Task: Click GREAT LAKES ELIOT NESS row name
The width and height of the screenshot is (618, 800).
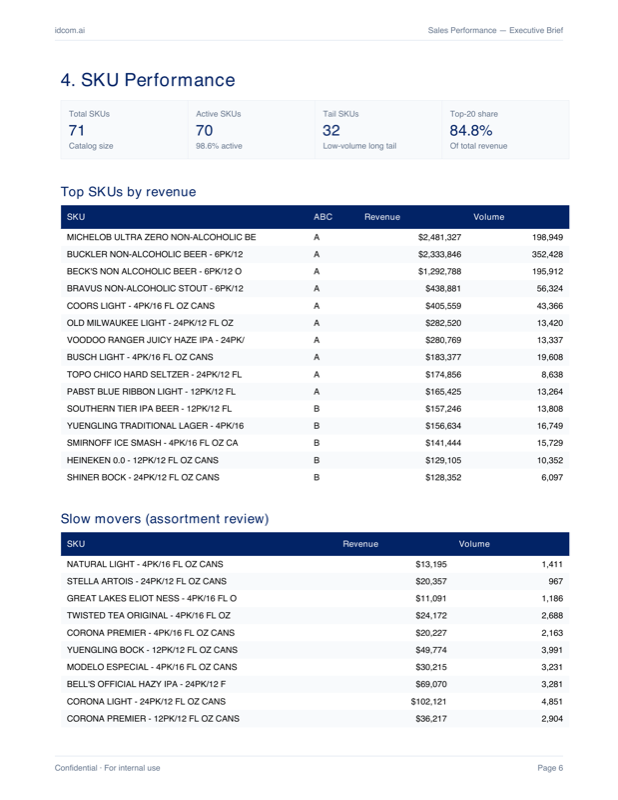Action: (152, 598)
